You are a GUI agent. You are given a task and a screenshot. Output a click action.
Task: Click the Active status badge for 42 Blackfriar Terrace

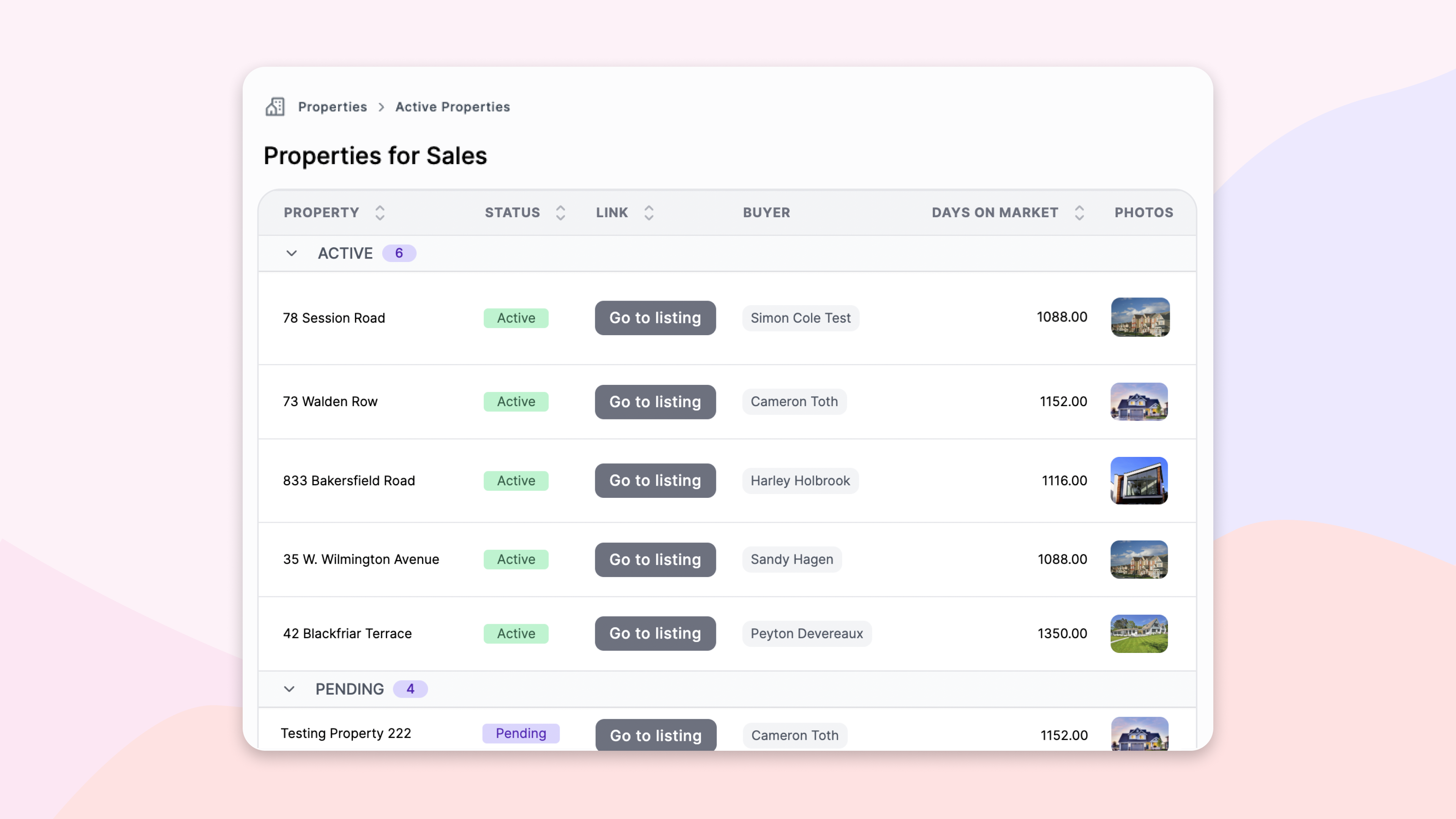tap(516, 634)
